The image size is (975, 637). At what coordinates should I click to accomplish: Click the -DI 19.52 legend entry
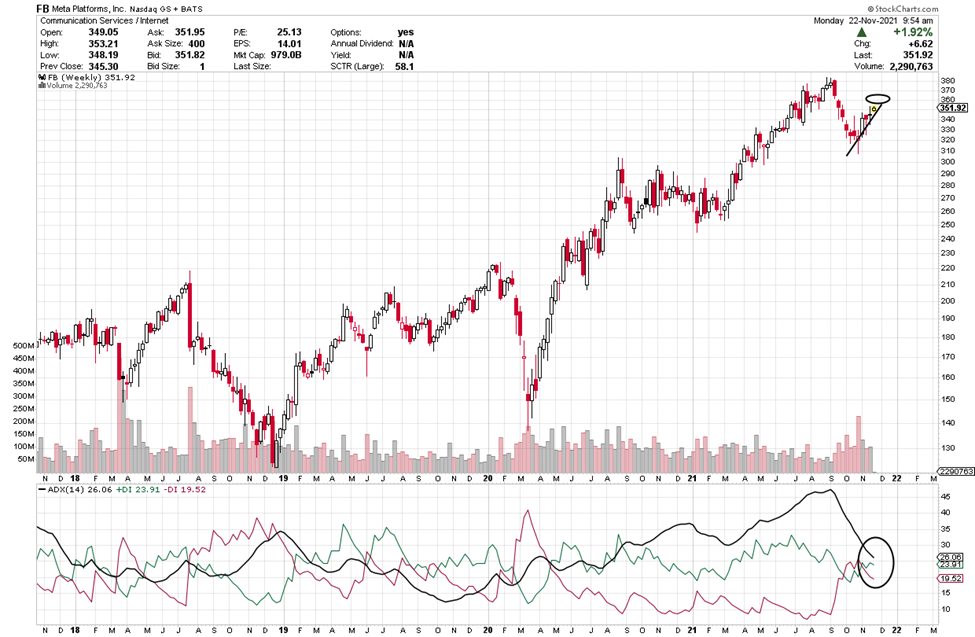(x=185, y=490)
